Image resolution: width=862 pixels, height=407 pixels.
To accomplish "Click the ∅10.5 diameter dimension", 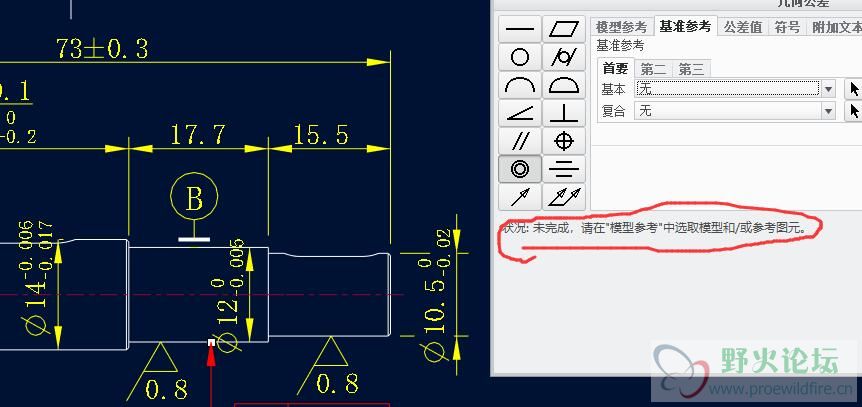I will pyautogui.click(x=435, y=295).
